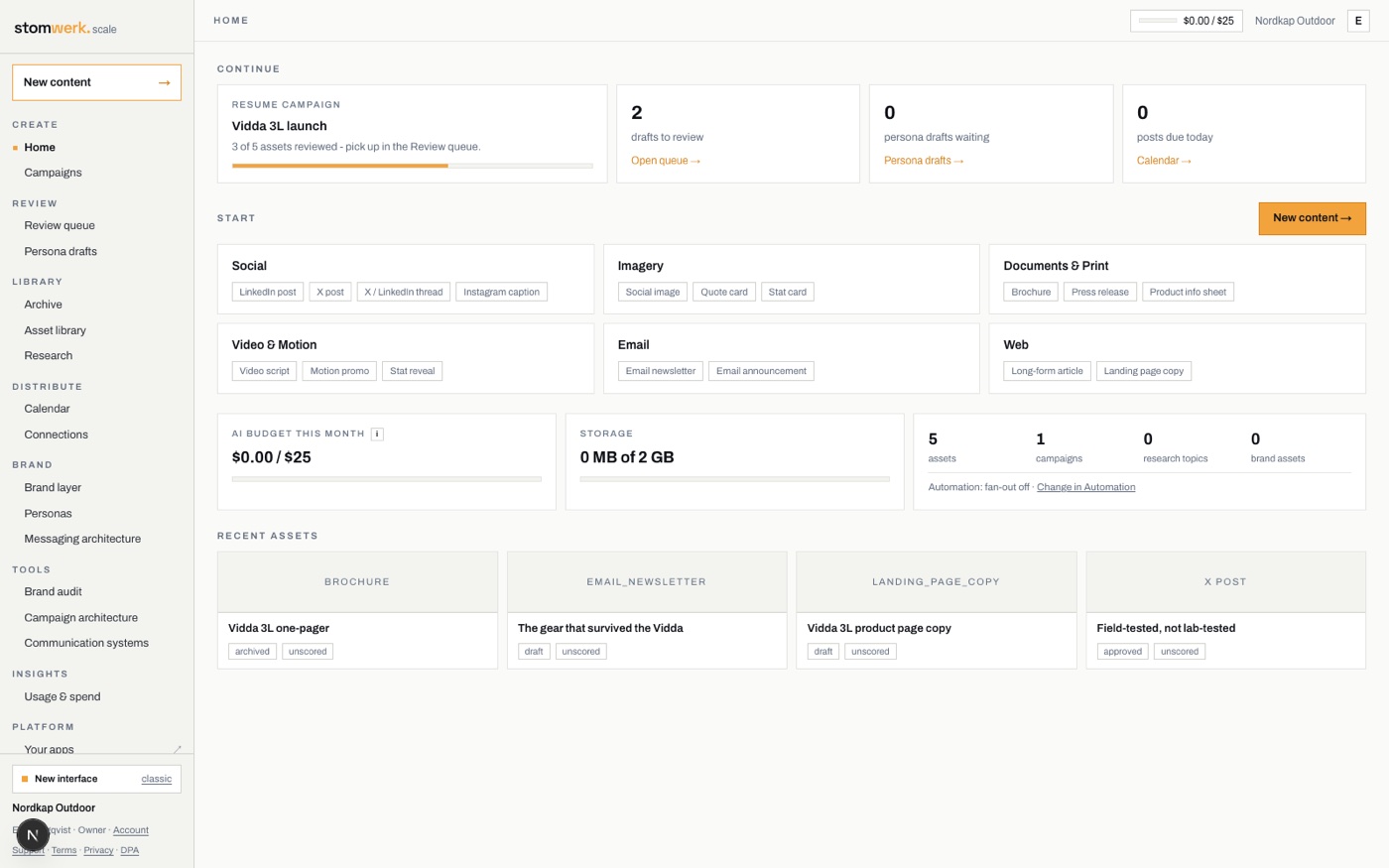Create a Stat reveal
The width and height of the screenshot is (1389, 868).
[412, 371]
